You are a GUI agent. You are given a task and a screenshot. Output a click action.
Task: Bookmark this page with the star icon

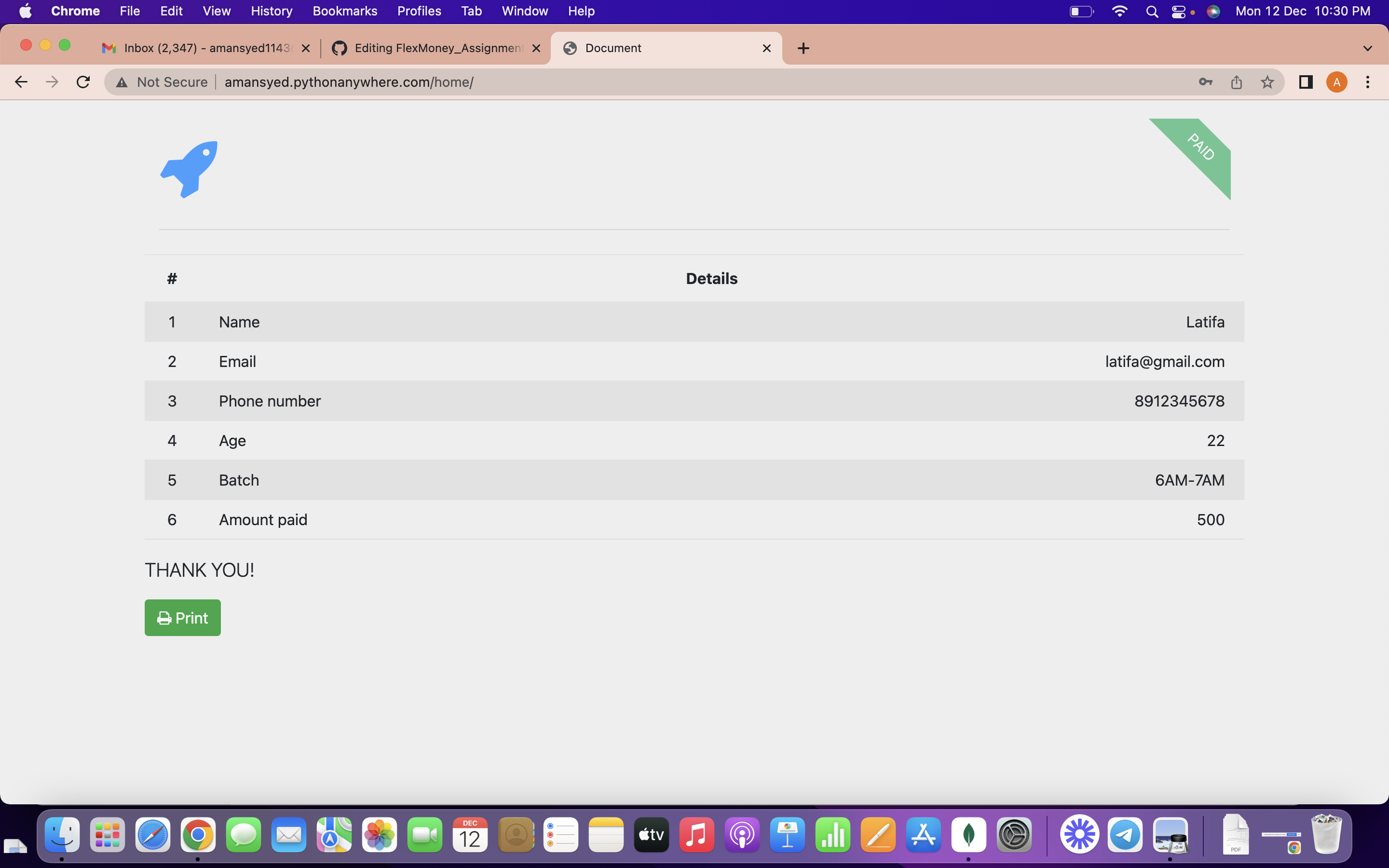pos(1268,82)
